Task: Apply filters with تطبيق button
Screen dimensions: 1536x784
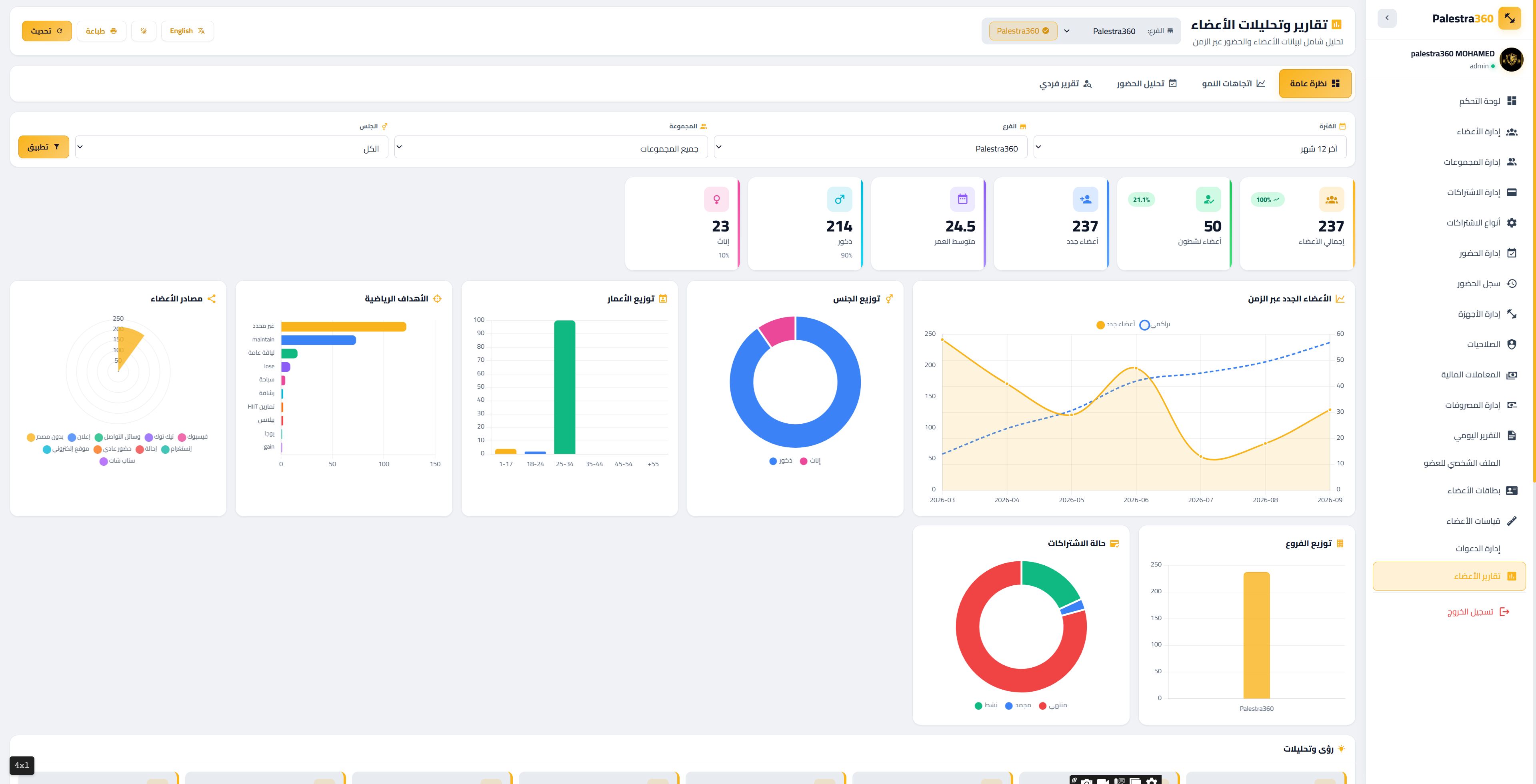Action: pyautogui.click(x=44, y=147)
